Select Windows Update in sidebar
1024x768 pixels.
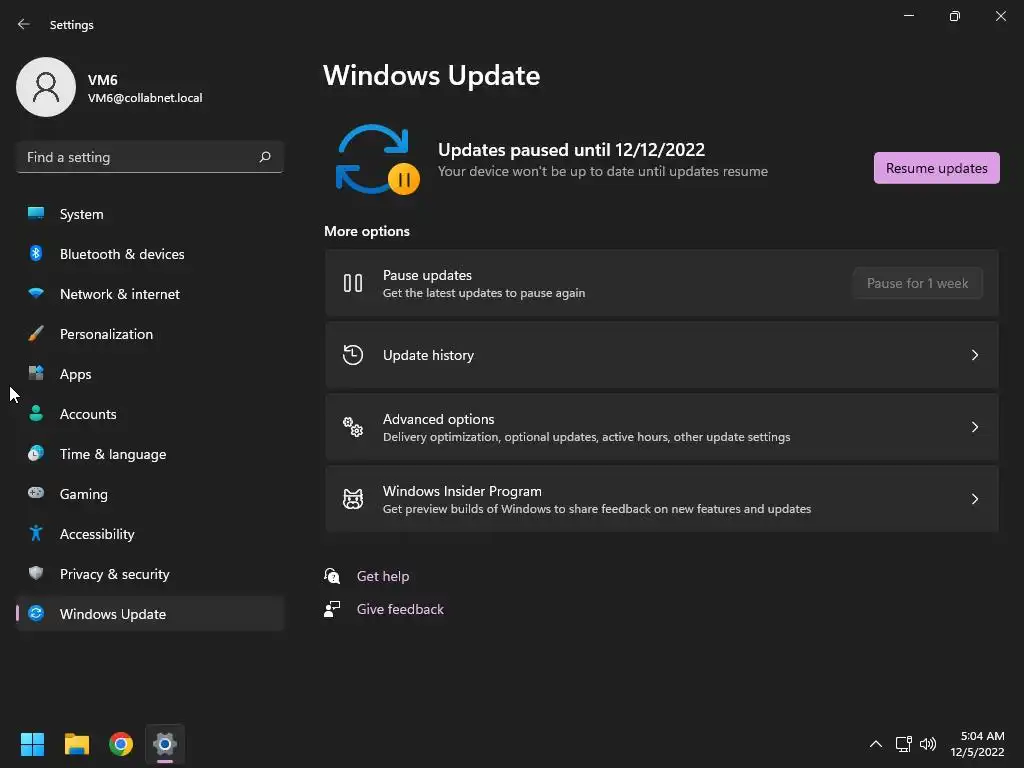150,613
